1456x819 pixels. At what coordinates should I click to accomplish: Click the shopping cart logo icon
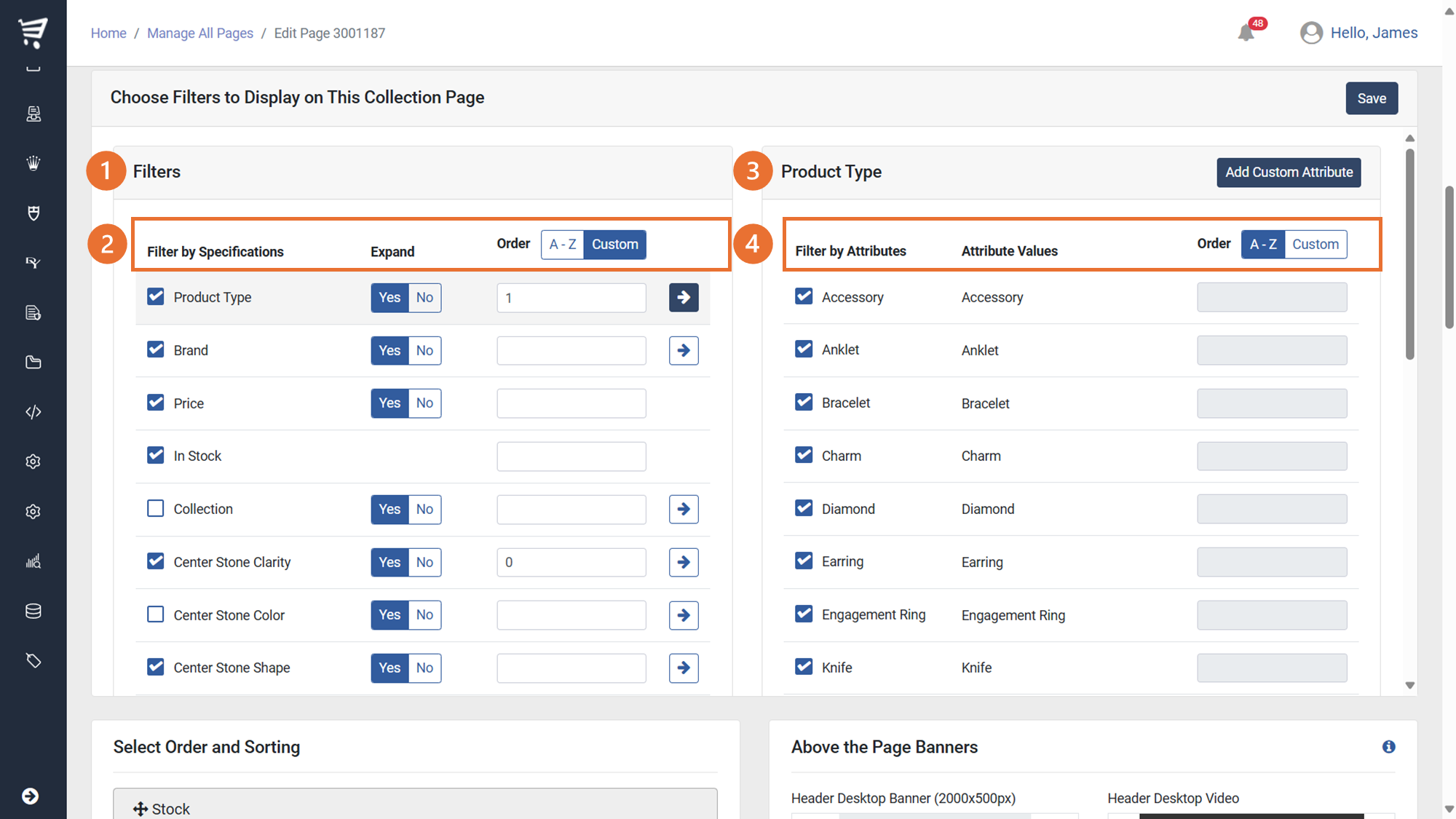click(33, 32)
